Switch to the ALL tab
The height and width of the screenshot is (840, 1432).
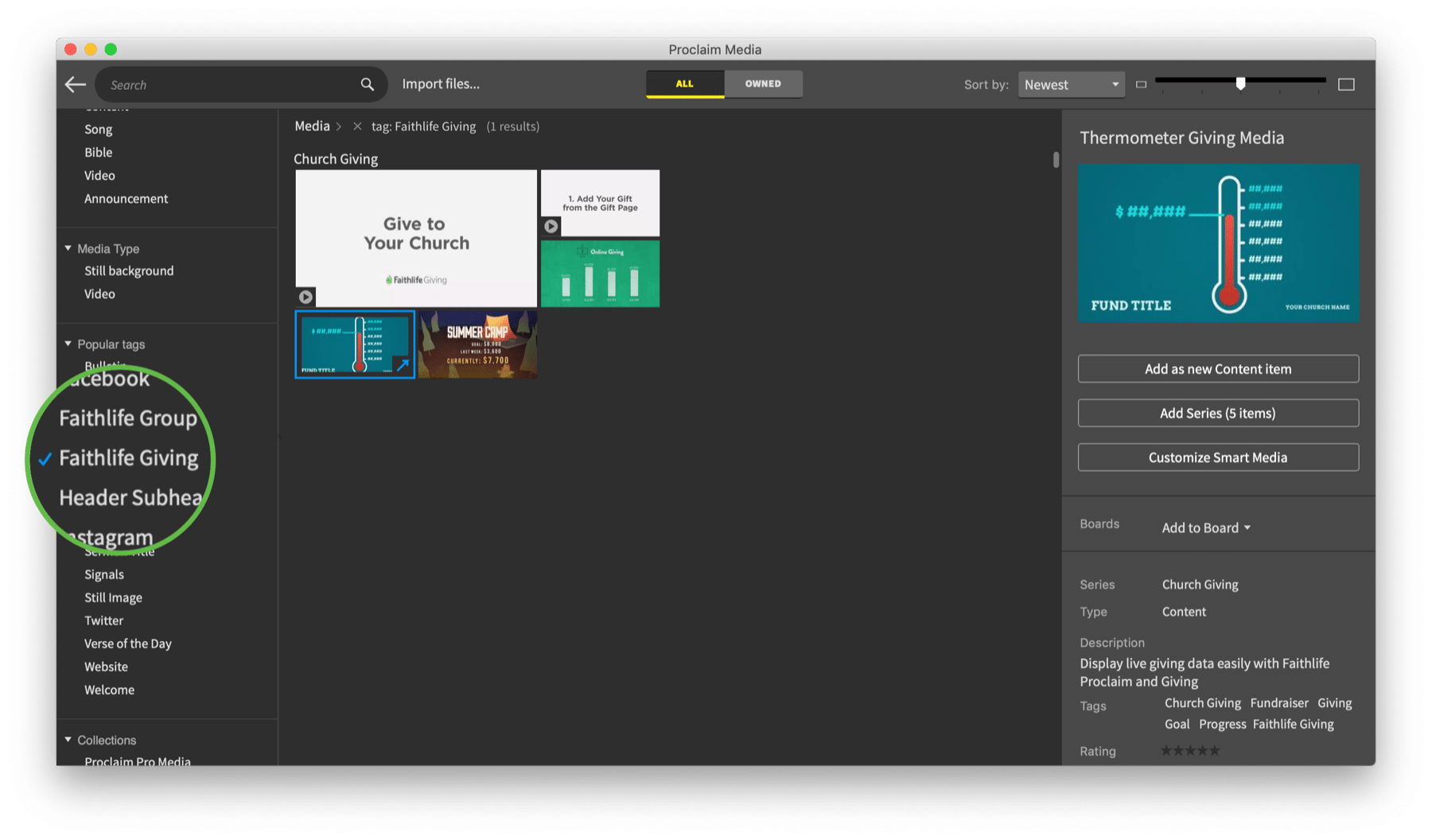click(x=685, y=84)
